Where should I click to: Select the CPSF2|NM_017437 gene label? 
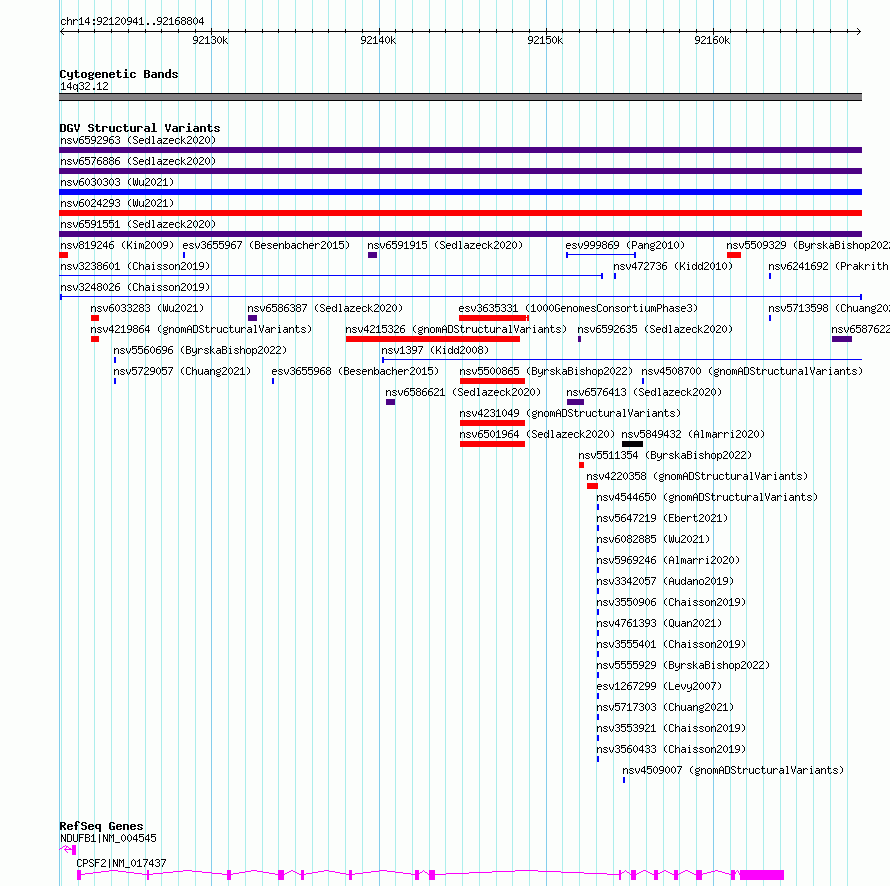tap(121, 863)
